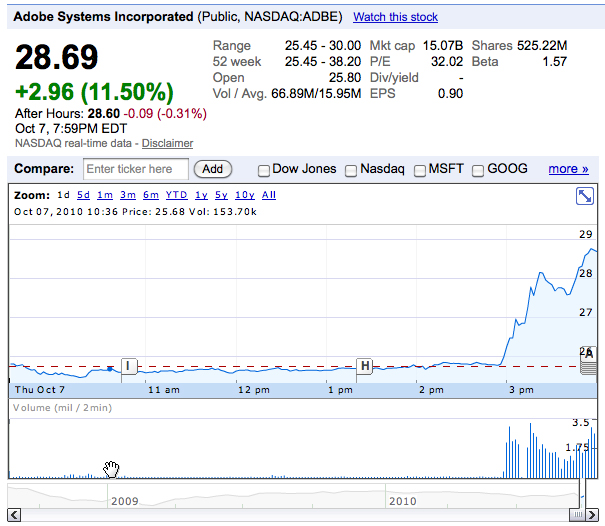605x526 pixels.
Task: Click the Open value 25.80
Action: [x=345, y=78]
